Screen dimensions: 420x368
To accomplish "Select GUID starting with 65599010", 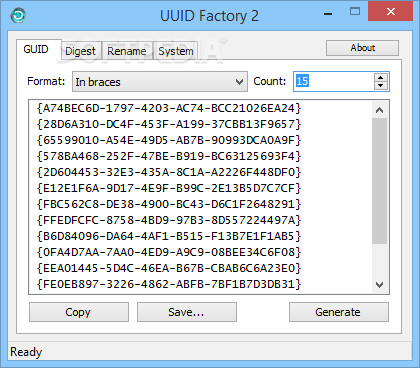I will point(169,140).
